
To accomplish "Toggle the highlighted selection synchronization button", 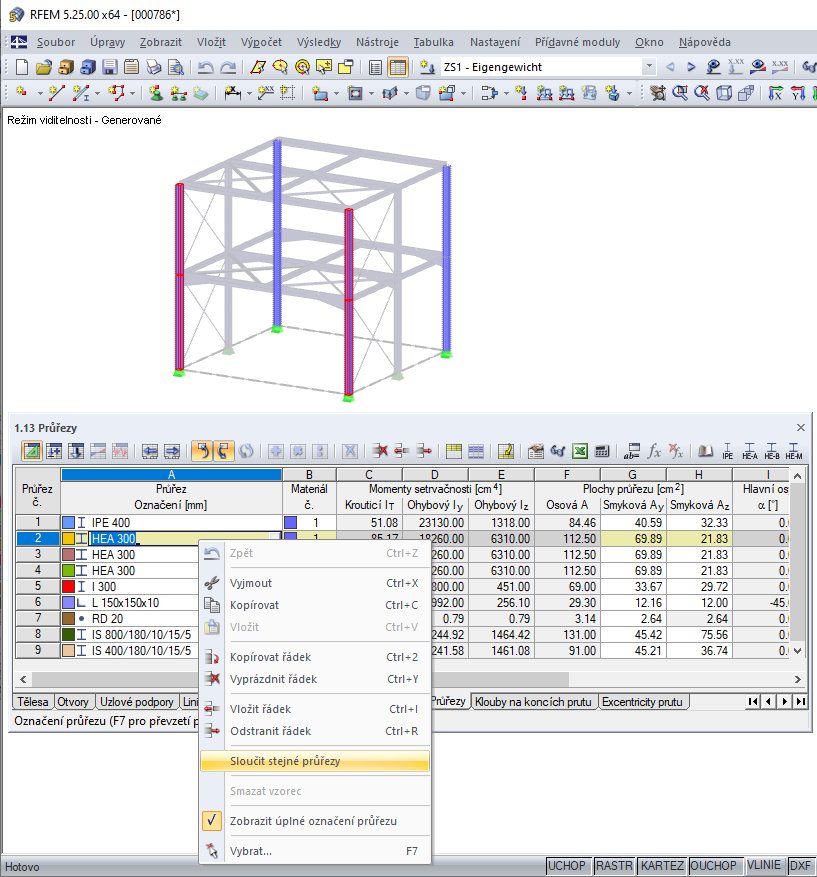I will (x=202, y=451).
